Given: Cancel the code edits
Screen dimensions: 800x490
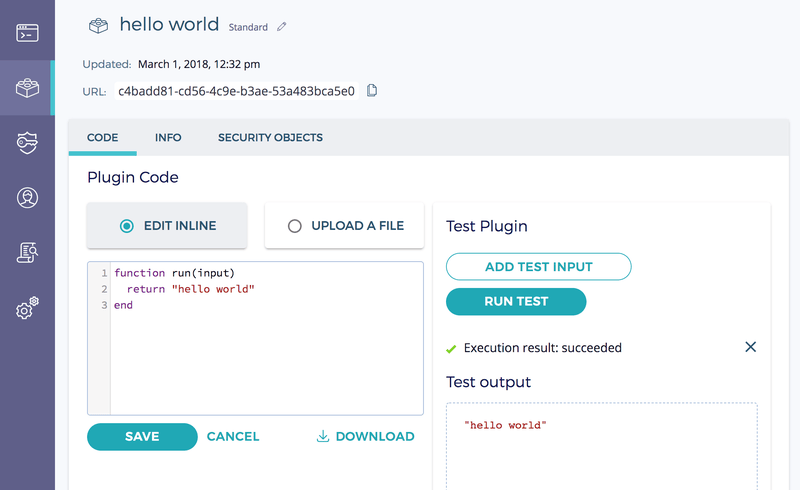Looking at the screenshot, I should point(233,437).
